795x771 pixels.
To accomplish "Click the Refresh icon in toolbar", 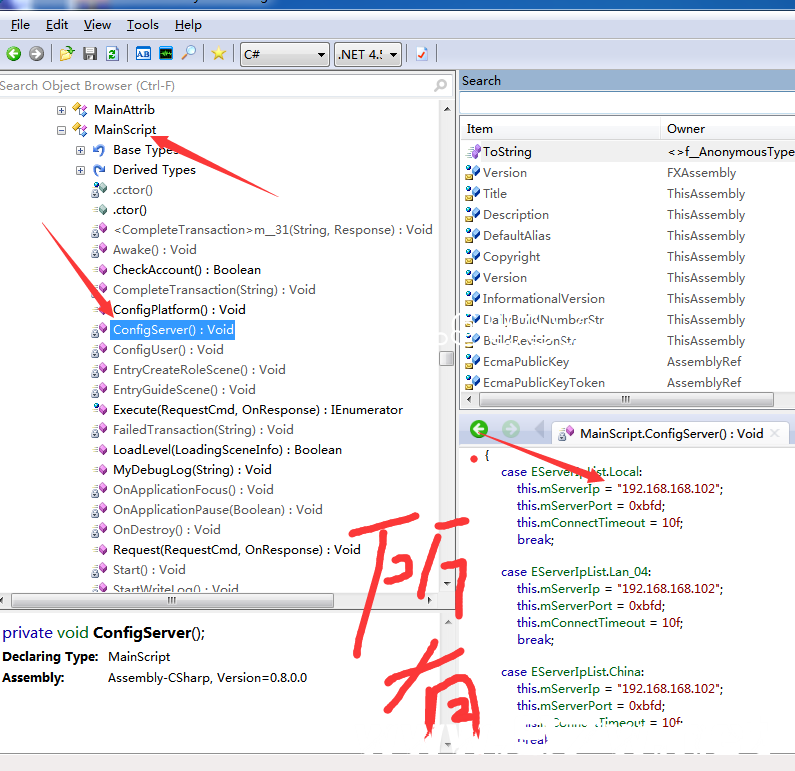I will pyautogui.click(x=112, y=54).
